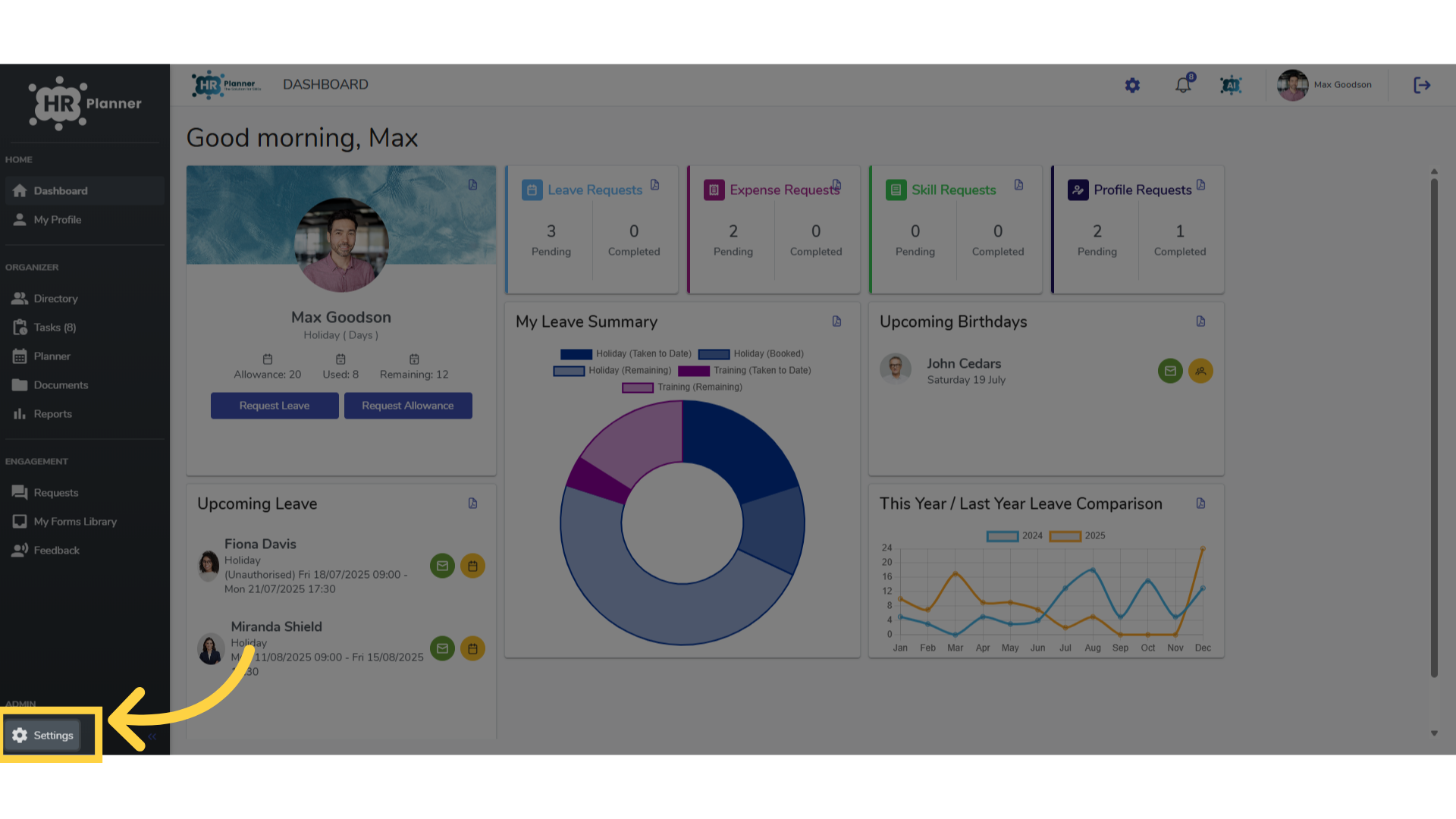Open My Forms Library in sidebar
Image resolution: width=1456 pixels, height=819 pixels.
point(84,521)
